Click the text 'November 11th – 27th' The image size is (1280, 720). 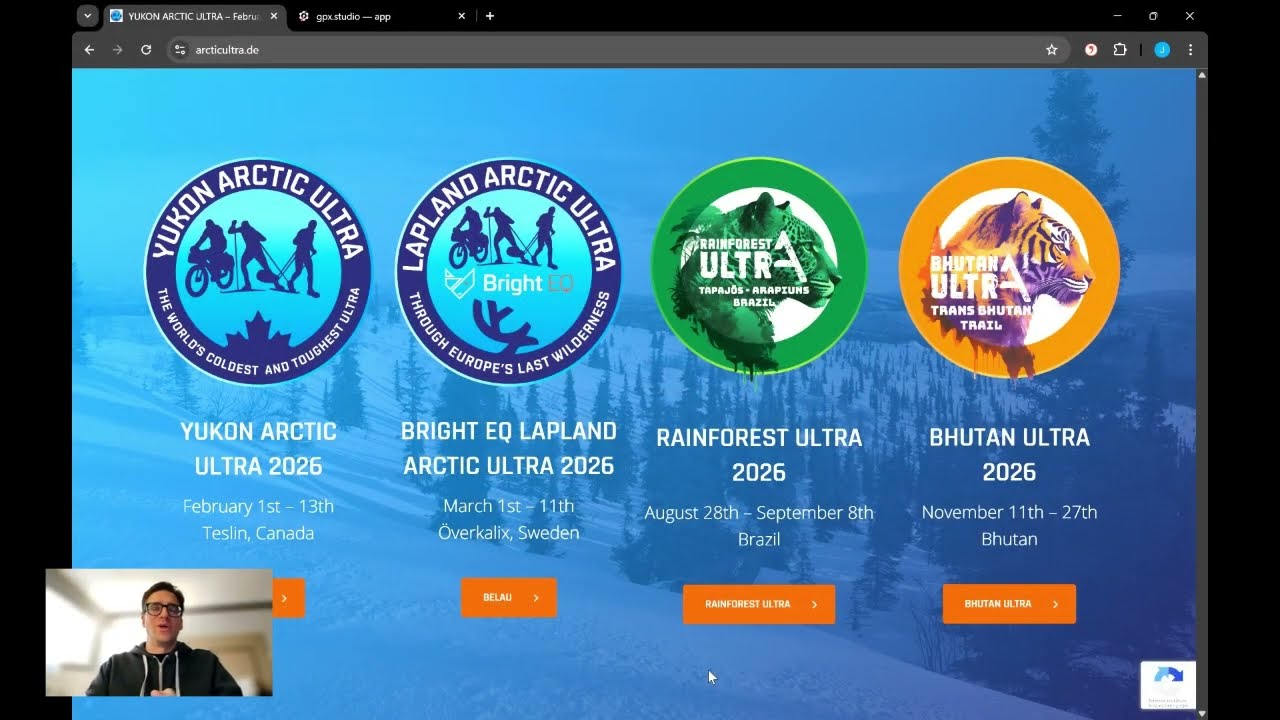coord(1009,512)
